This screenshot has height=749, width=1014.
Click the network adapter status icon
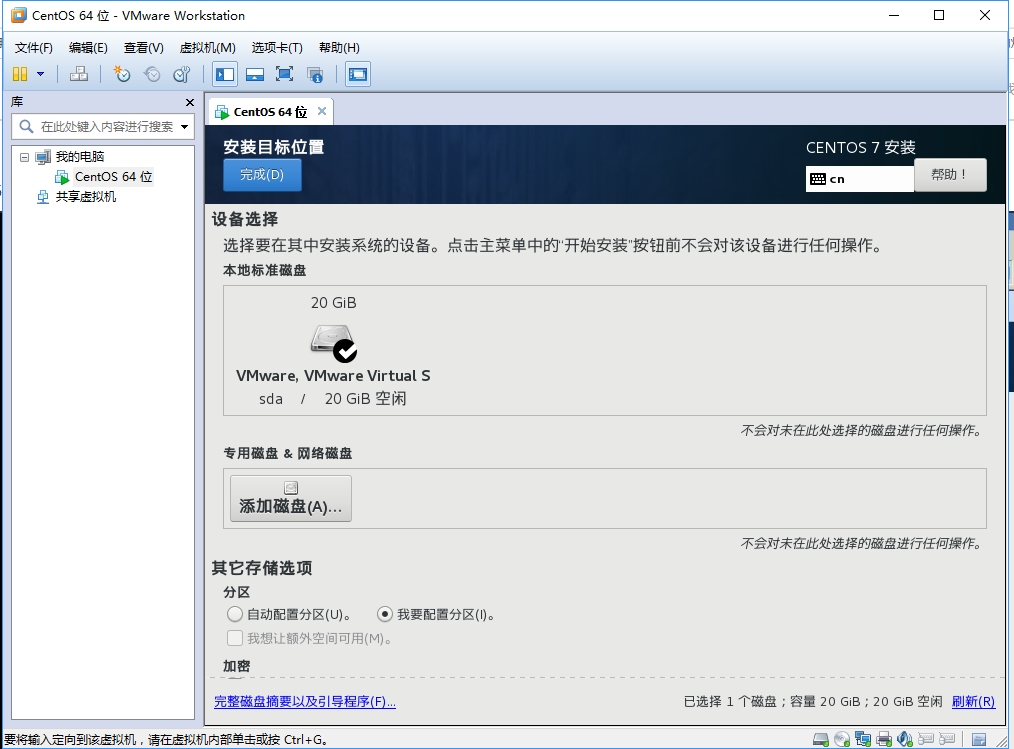coord(863,739)
